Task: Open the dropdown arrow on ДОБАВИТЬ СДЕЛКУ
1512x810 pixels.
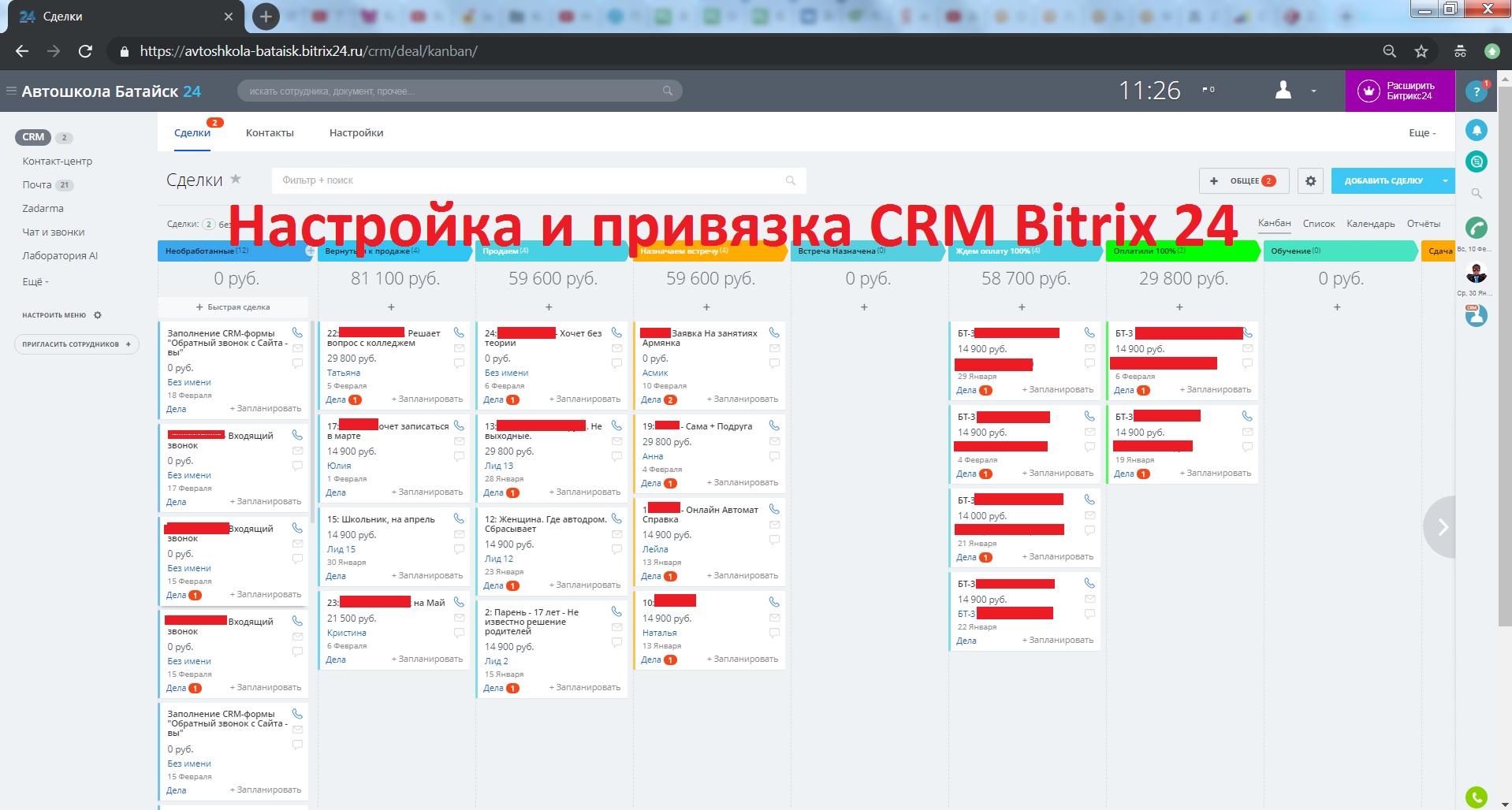Action: pyautogui.click(x=1445, y=180)
